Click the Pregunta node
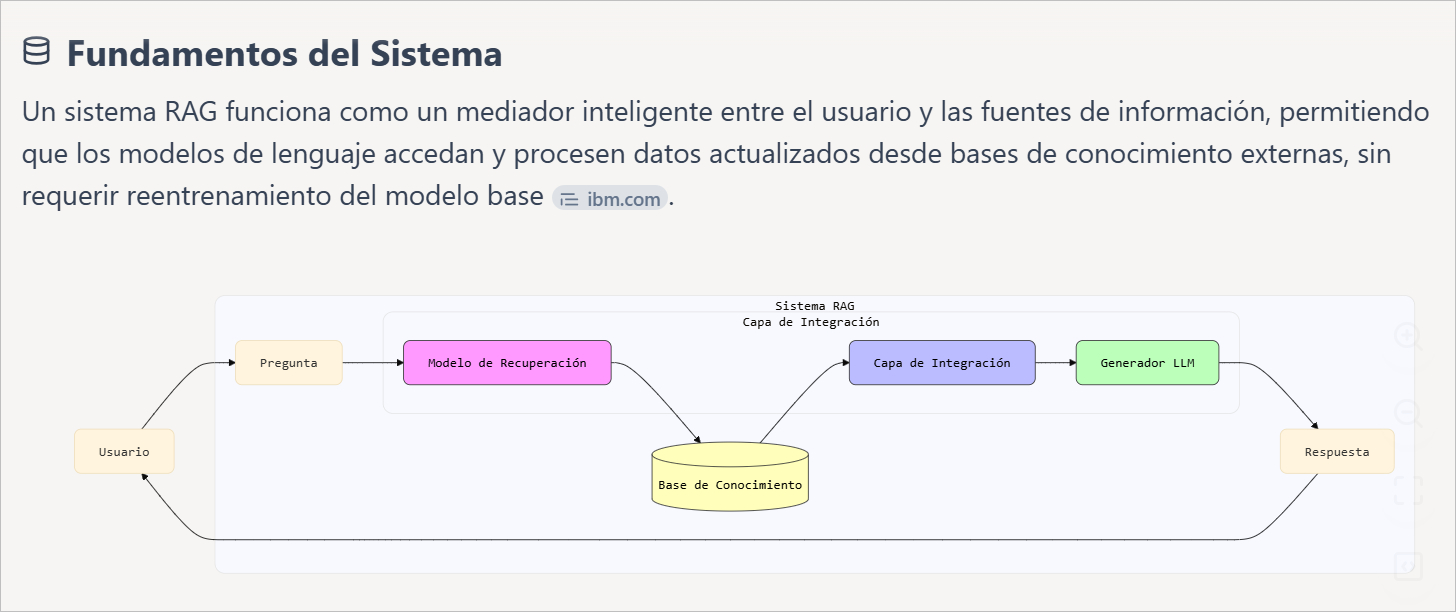1456x612 pixels. pos(288,363)
